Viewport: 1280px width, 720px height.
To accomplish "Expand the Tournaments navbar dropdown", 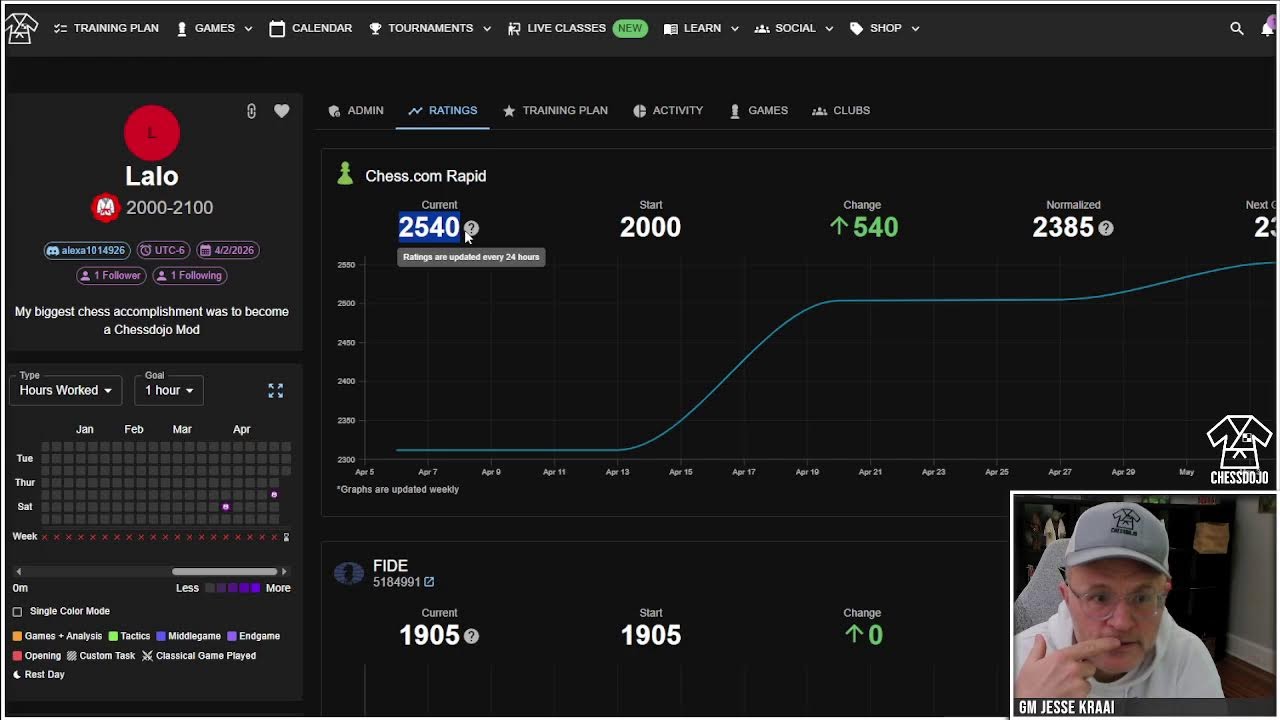I will tap(430, 28).
